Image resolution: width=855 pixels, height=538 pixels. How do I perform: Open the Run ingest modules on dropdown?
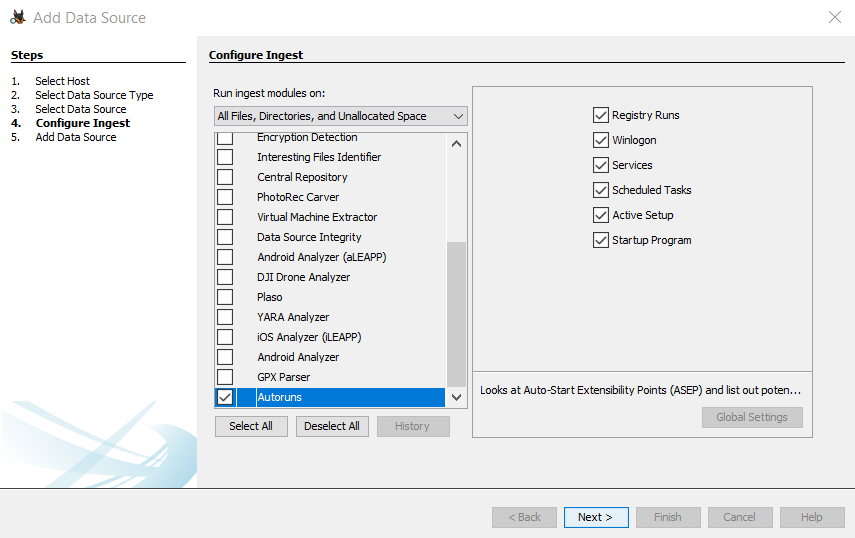340,116
